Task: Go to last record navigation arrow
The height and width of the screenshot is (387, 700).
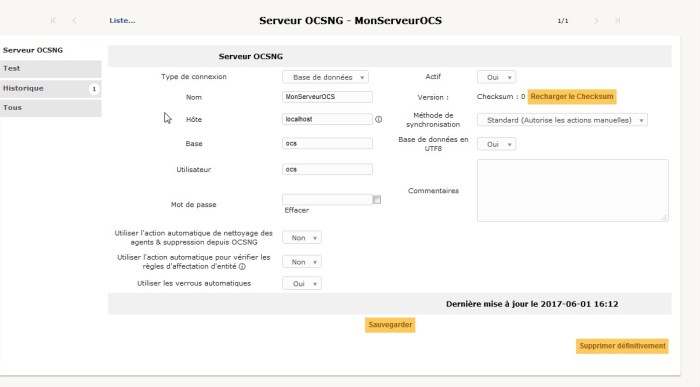Action: click(617, 21)
